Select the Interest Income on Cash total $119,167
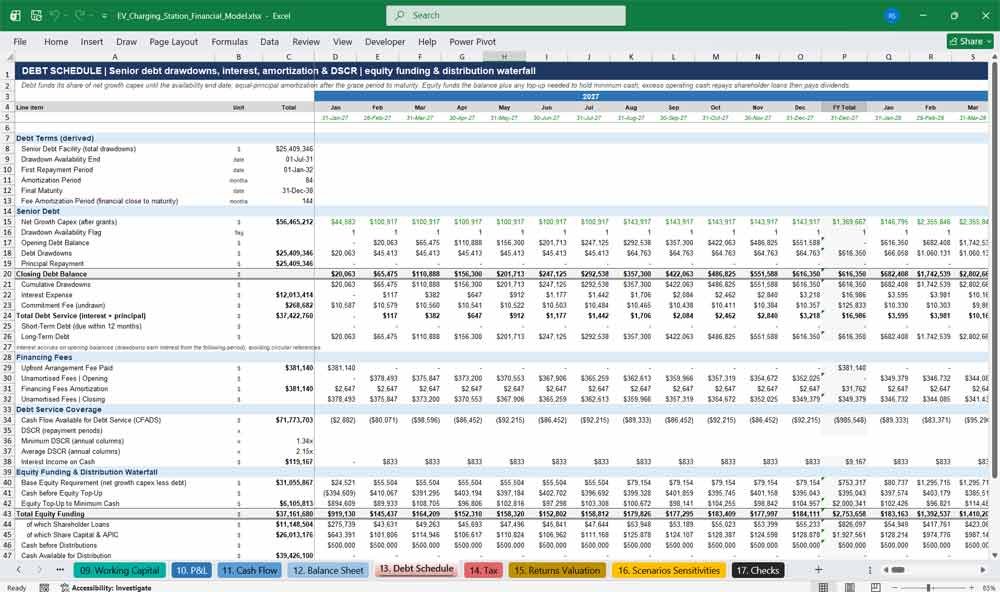The width and height of the screenshot is (1000, 592). [299, 462]
